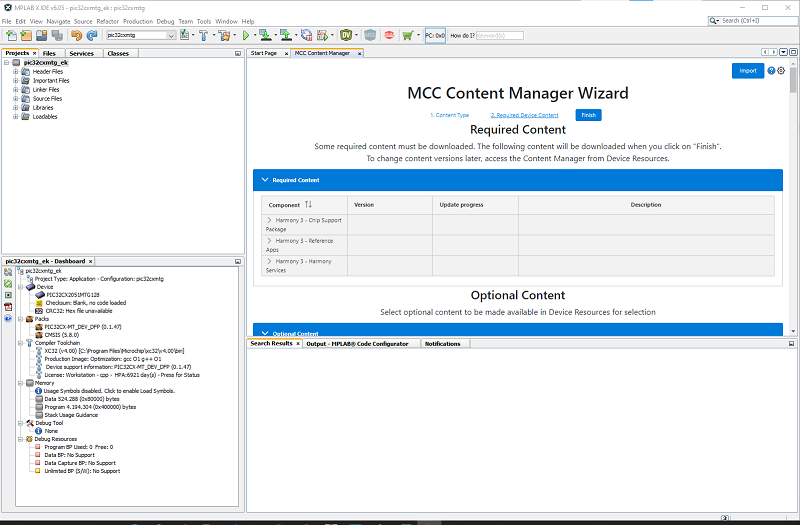The image size is (800, 525).
Task: Run the main project green arrow
Action: point(246,35)
